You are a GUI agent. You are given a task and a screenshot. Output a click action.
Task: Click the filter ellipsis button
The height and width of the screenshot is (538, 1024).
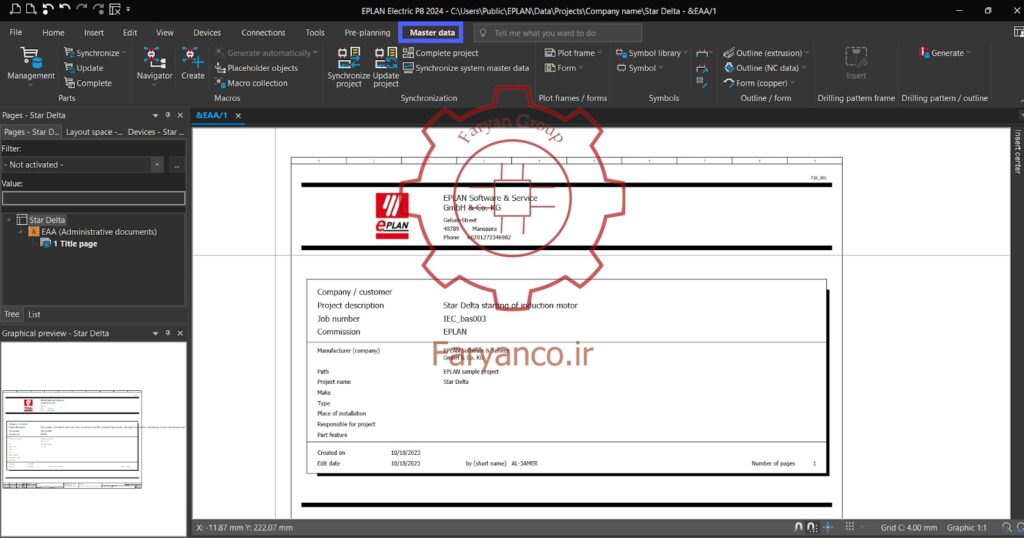coord(177,165)
